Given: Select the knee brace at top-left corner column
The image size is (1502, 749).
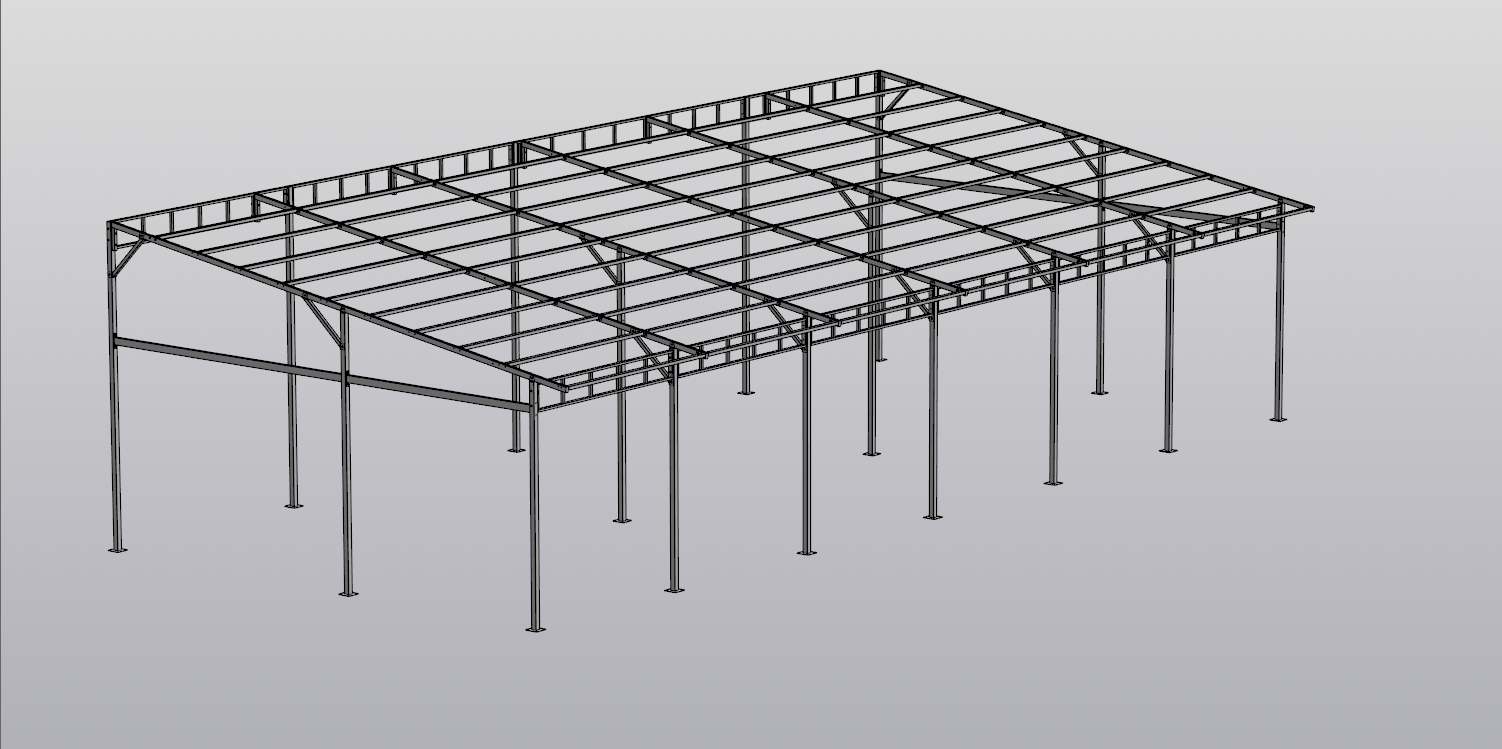Looking at the screenshot, I should coord(127,259).
